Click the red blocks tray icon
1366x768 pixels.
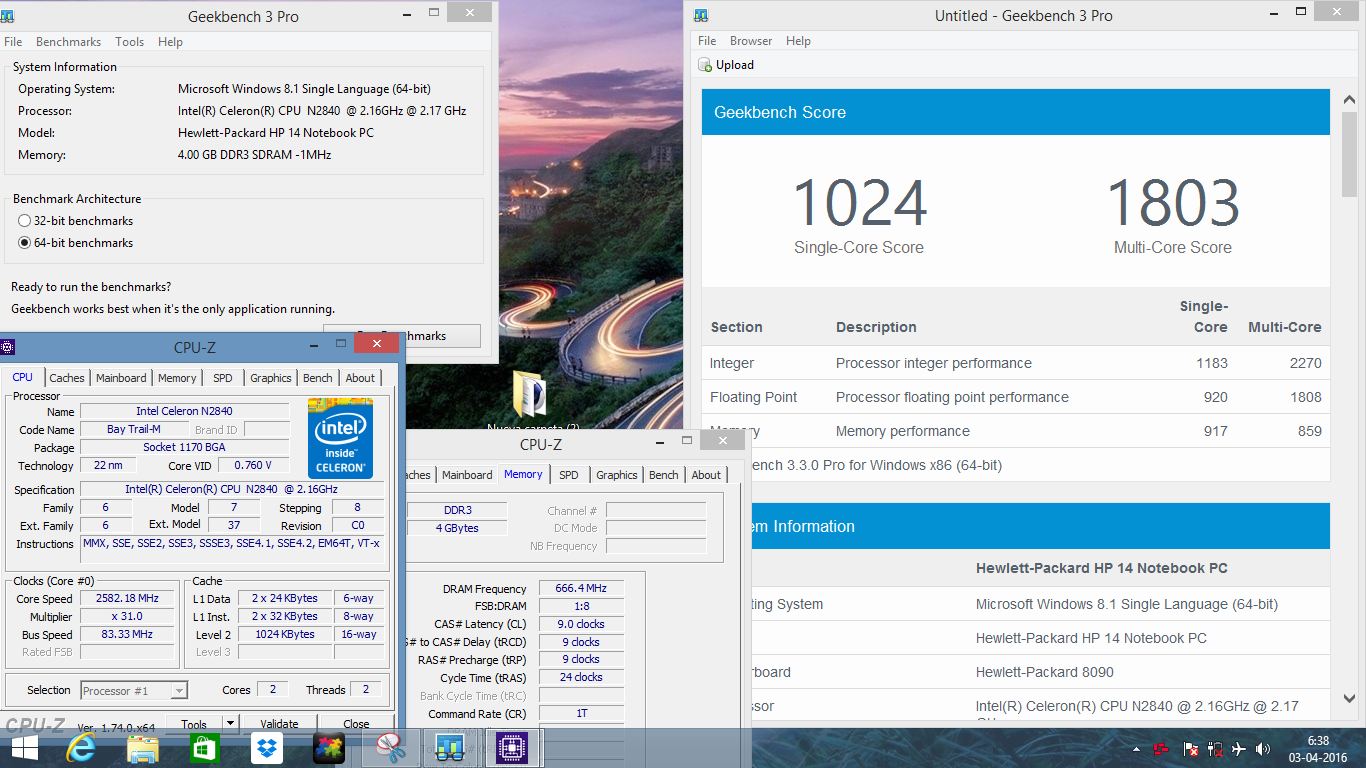point(1161,749)
